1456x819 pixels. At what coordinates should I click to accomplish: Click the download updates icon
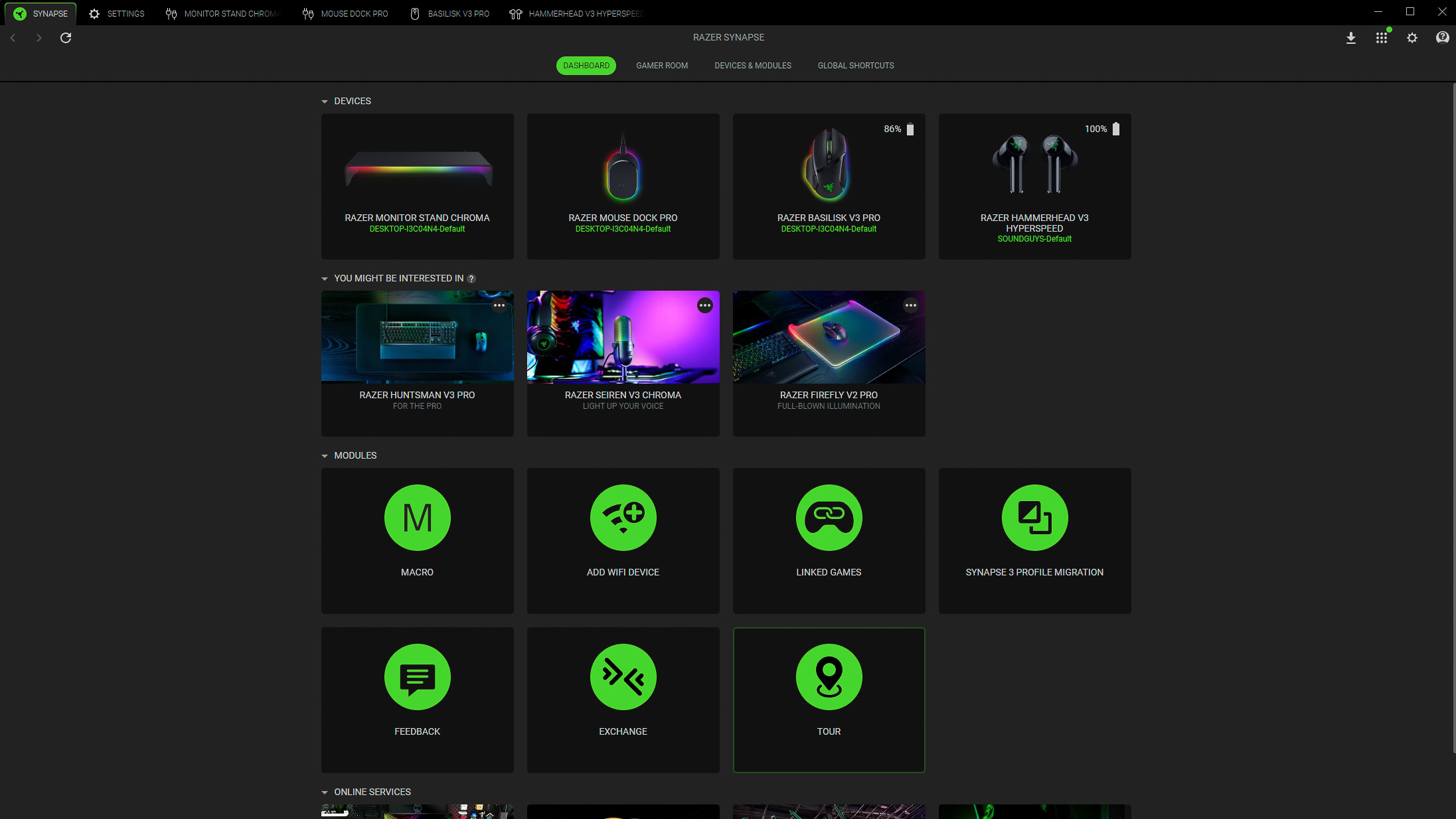click(1350, 38)
